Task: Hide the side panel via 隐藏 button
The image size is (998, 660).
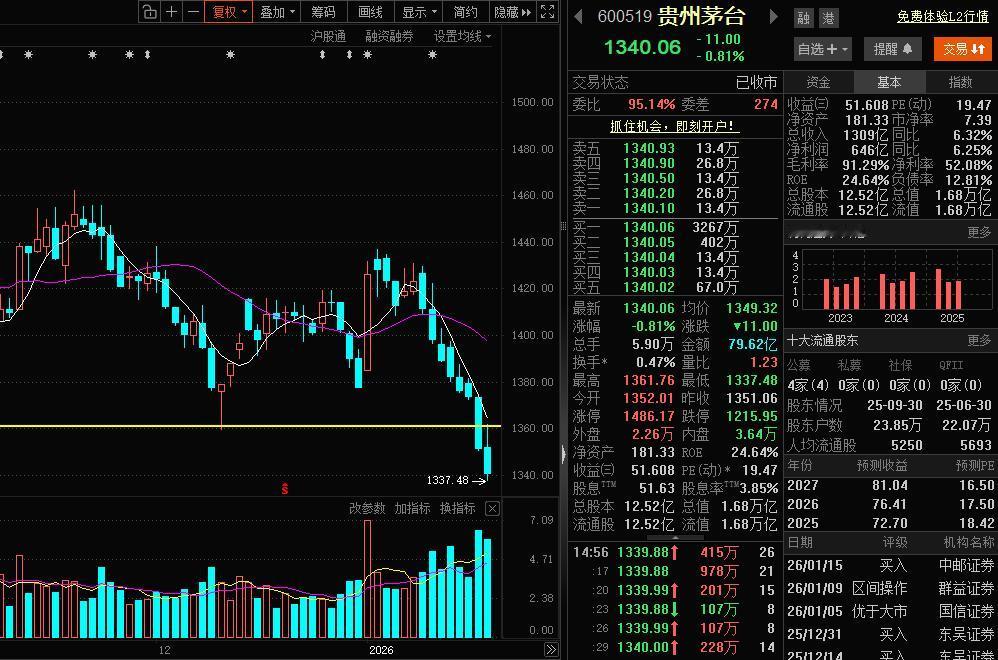Action: coord(512,12)
